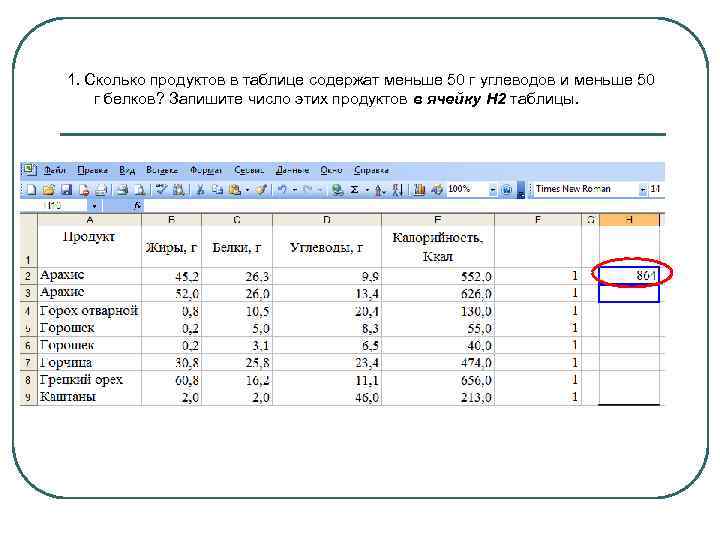The width and height of the screenshot is (720, 540).
Task: Click the Углеводы, г header cell
Action: tap(326, 247)
